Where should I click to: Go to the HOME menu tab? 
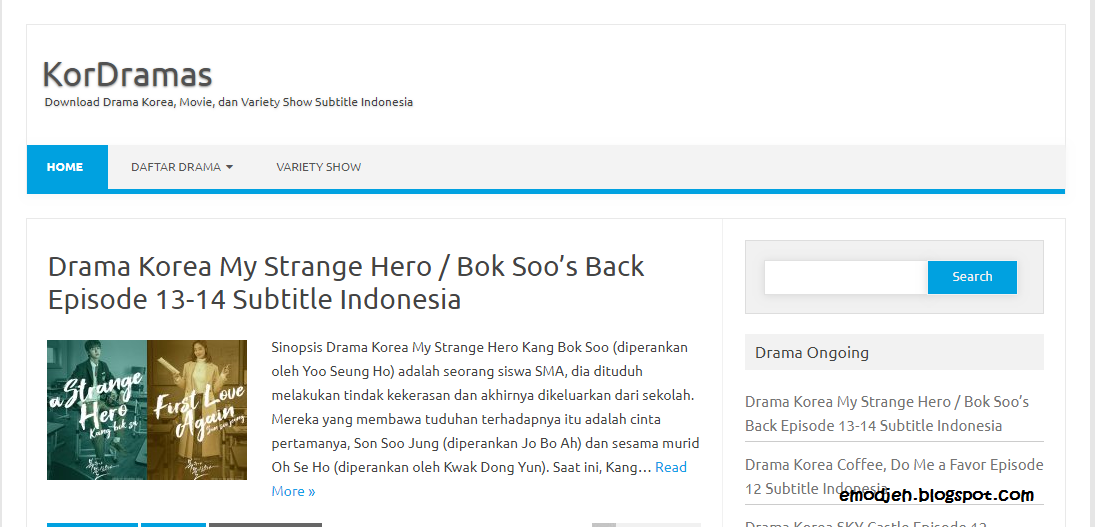pyautogui.click(x=67, y=167)
